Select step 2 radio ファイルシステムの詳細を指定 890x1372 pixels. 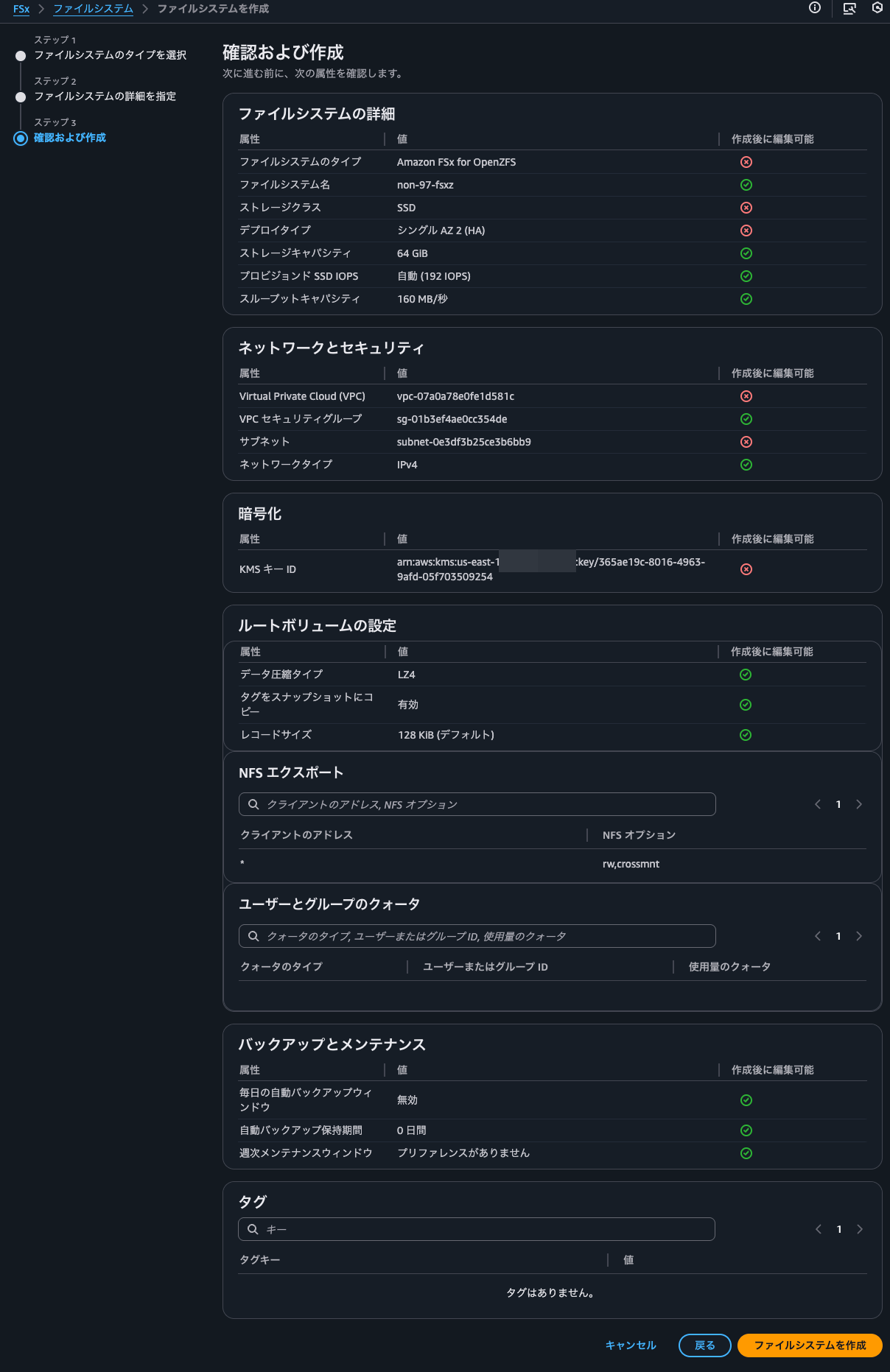pyautogui.click(x=21, y=96)
